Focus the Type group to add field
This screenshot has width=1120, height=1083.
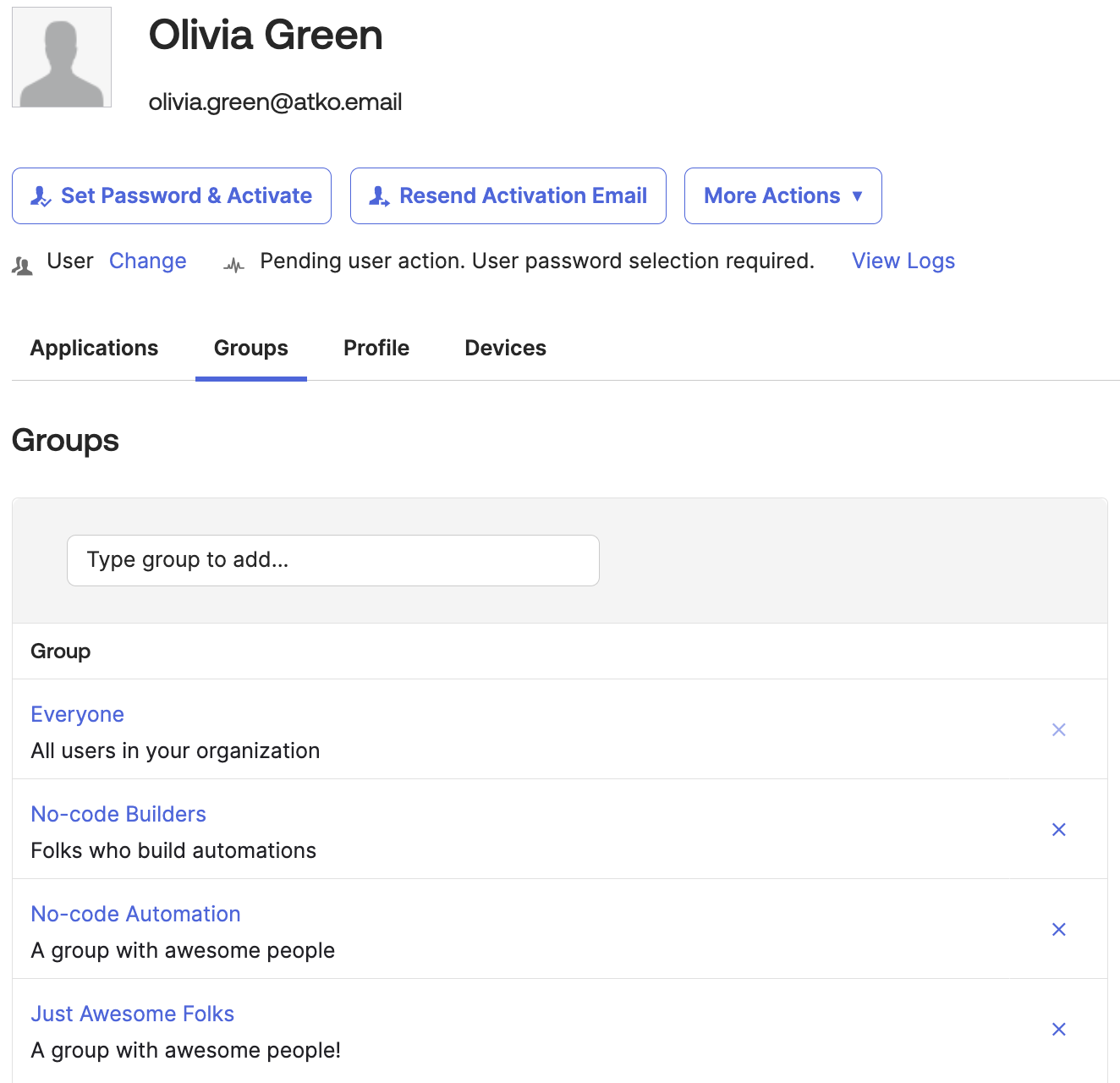332,560
